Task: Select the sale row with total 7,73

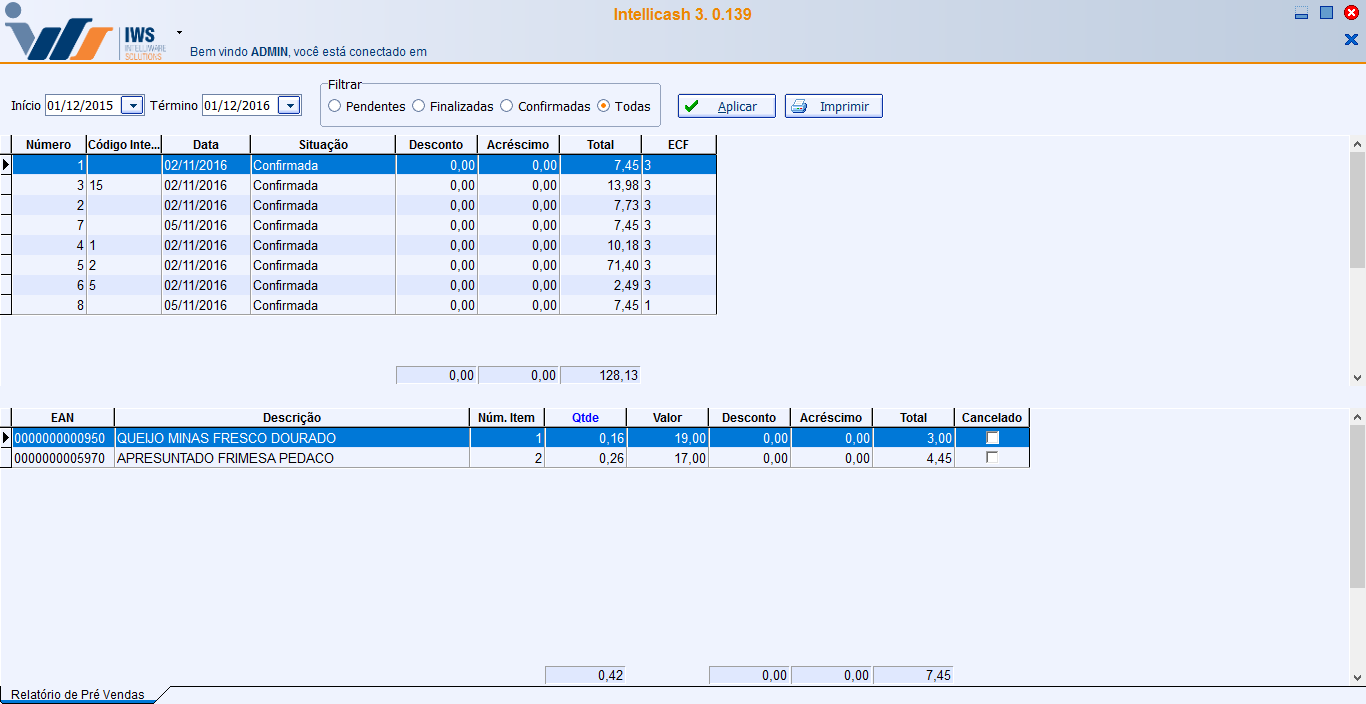Action: pyautogui.click(x=364, y=205)
